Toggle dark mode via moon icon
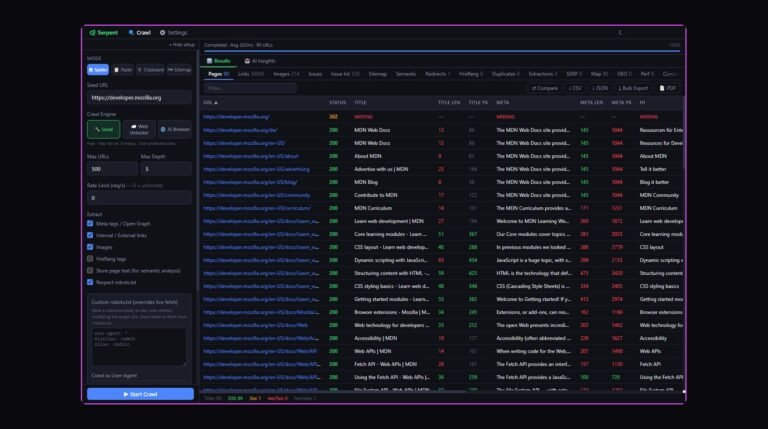Image resolution: width=768 pixels, height=429 pixels. point(620,33)
